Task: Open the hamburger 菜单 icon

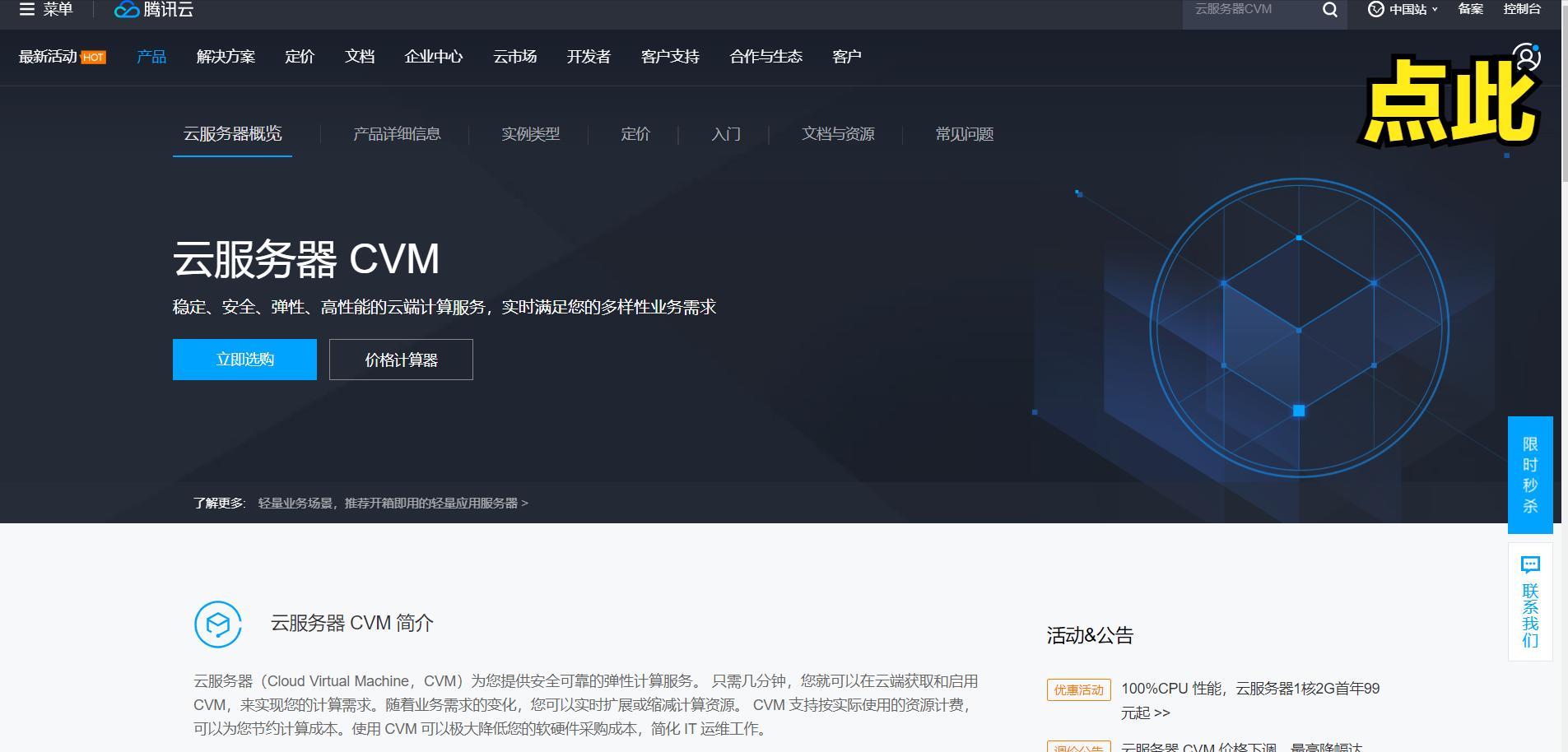Action: point(27,10)
